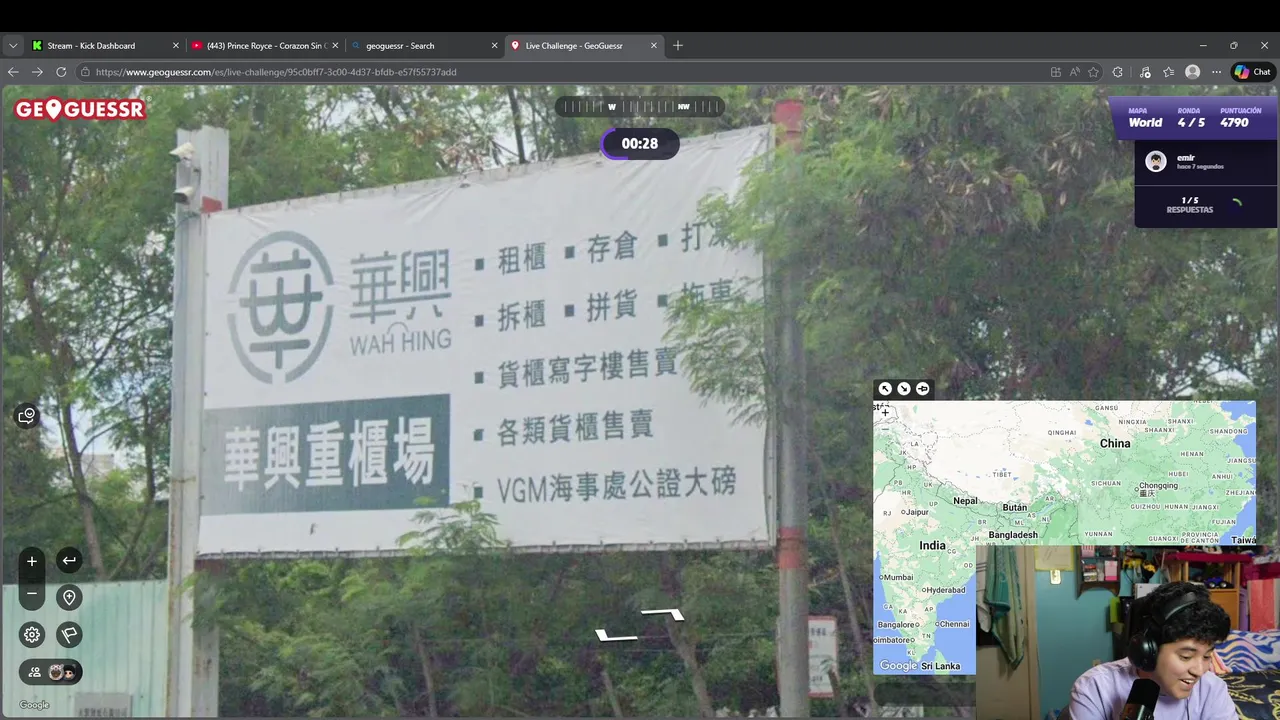Click the round 4 / 5 indicator
This screenshot has width=1280, height=720.
(1191, 123)
